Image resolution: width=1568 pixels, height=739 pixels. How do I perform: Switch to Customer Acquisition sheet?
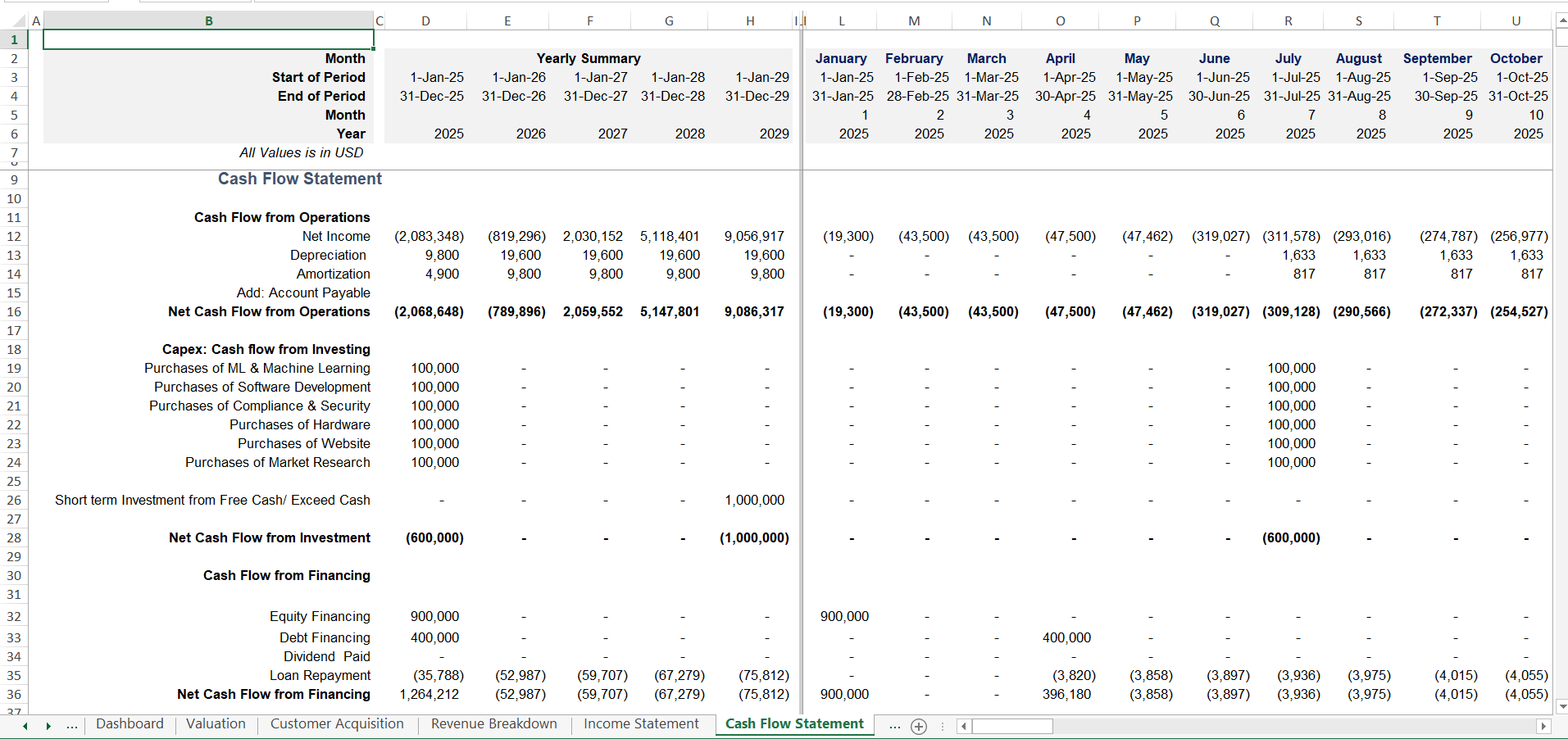click(337, 724)
